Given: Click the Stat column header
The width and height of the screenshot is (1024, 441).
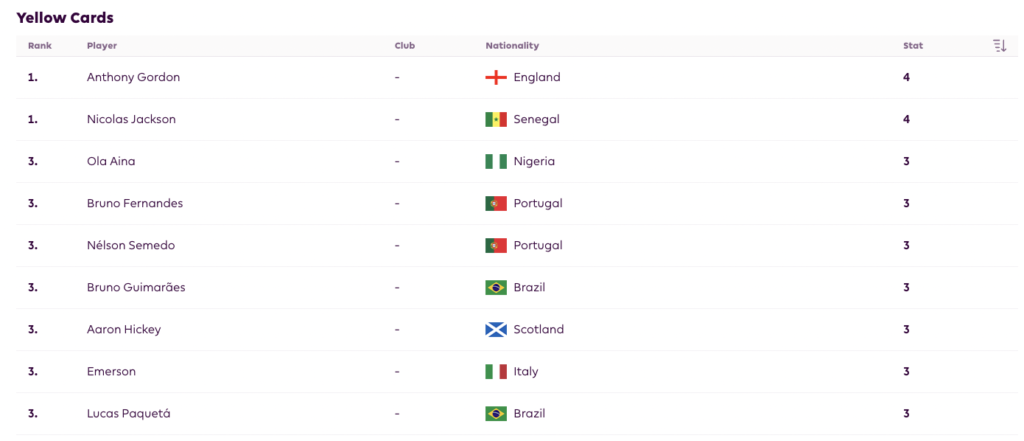Looking at the screenshot, I should click(x=913, y=46).
